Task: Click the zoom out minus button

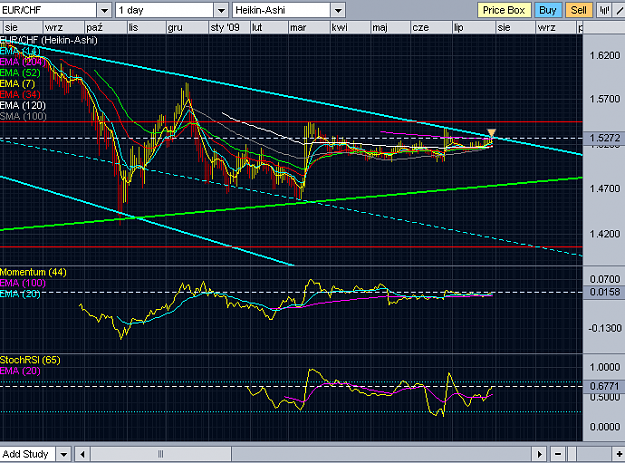Action: 558,454
